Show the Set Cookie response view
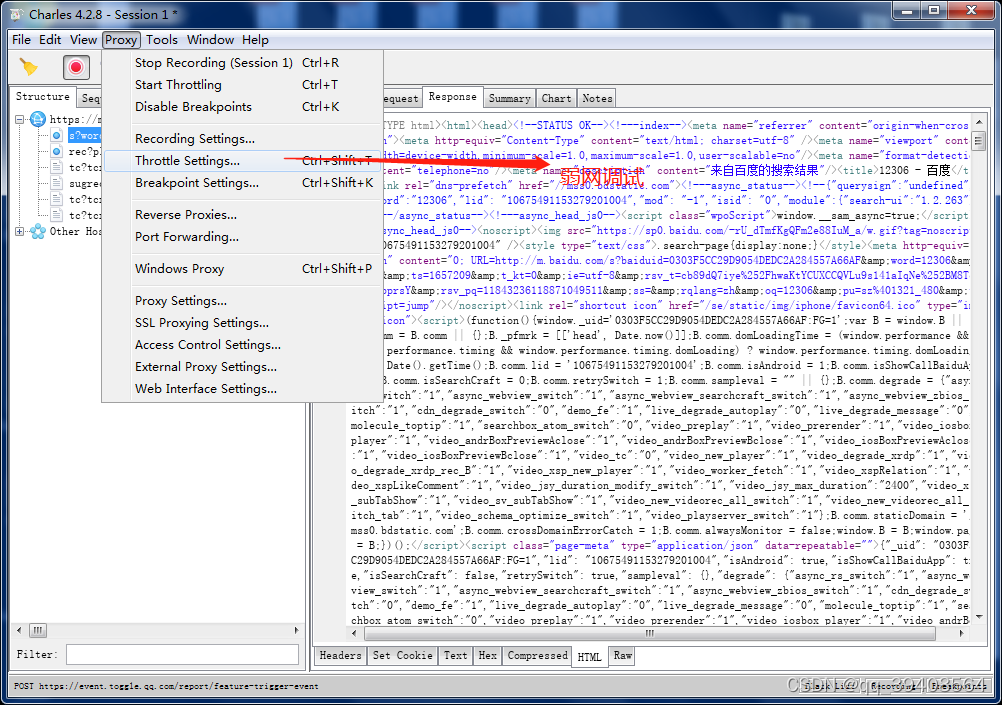Image resolution: width=1002 pixels, height=705 pixels. coord(403,656)
